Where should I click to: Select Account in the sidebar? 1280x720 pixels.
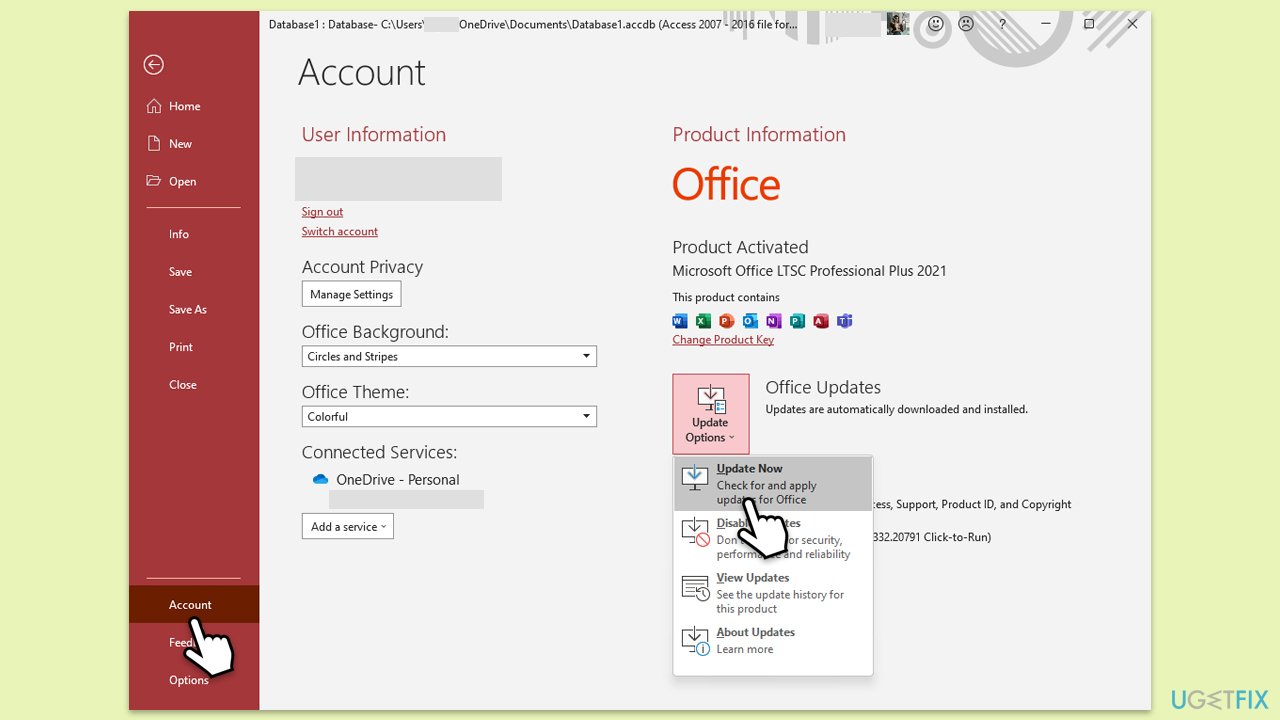tap(194, 604)
